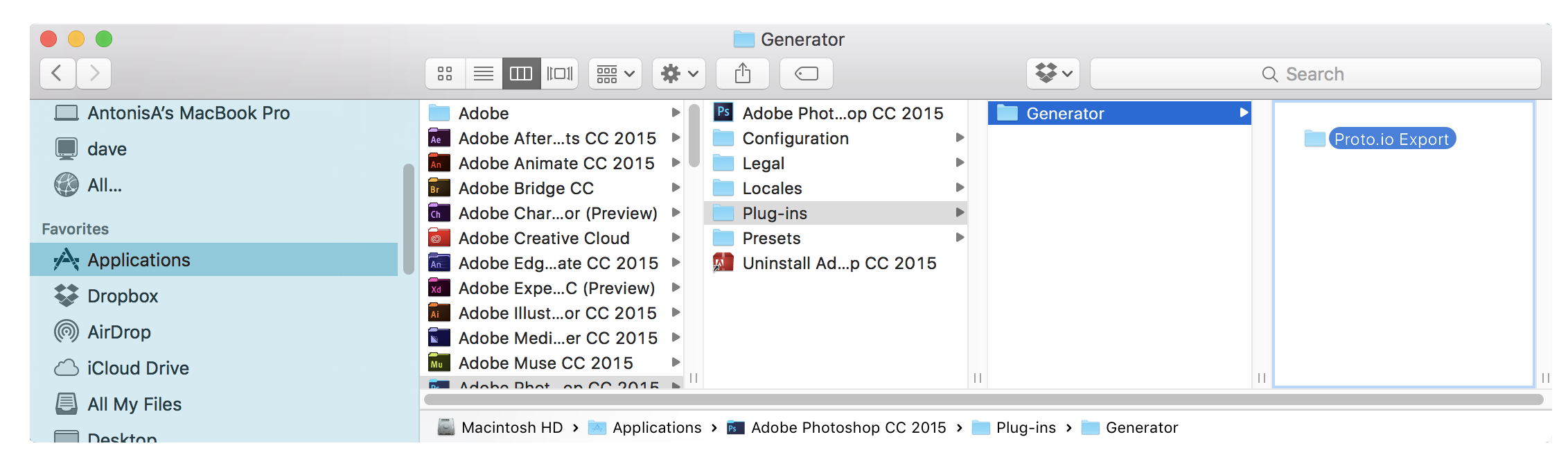The height and width of the screenshot is (464, 1568).
Task: Select Adobe Expe...C (Preview)
Action: tap(552, 288)
